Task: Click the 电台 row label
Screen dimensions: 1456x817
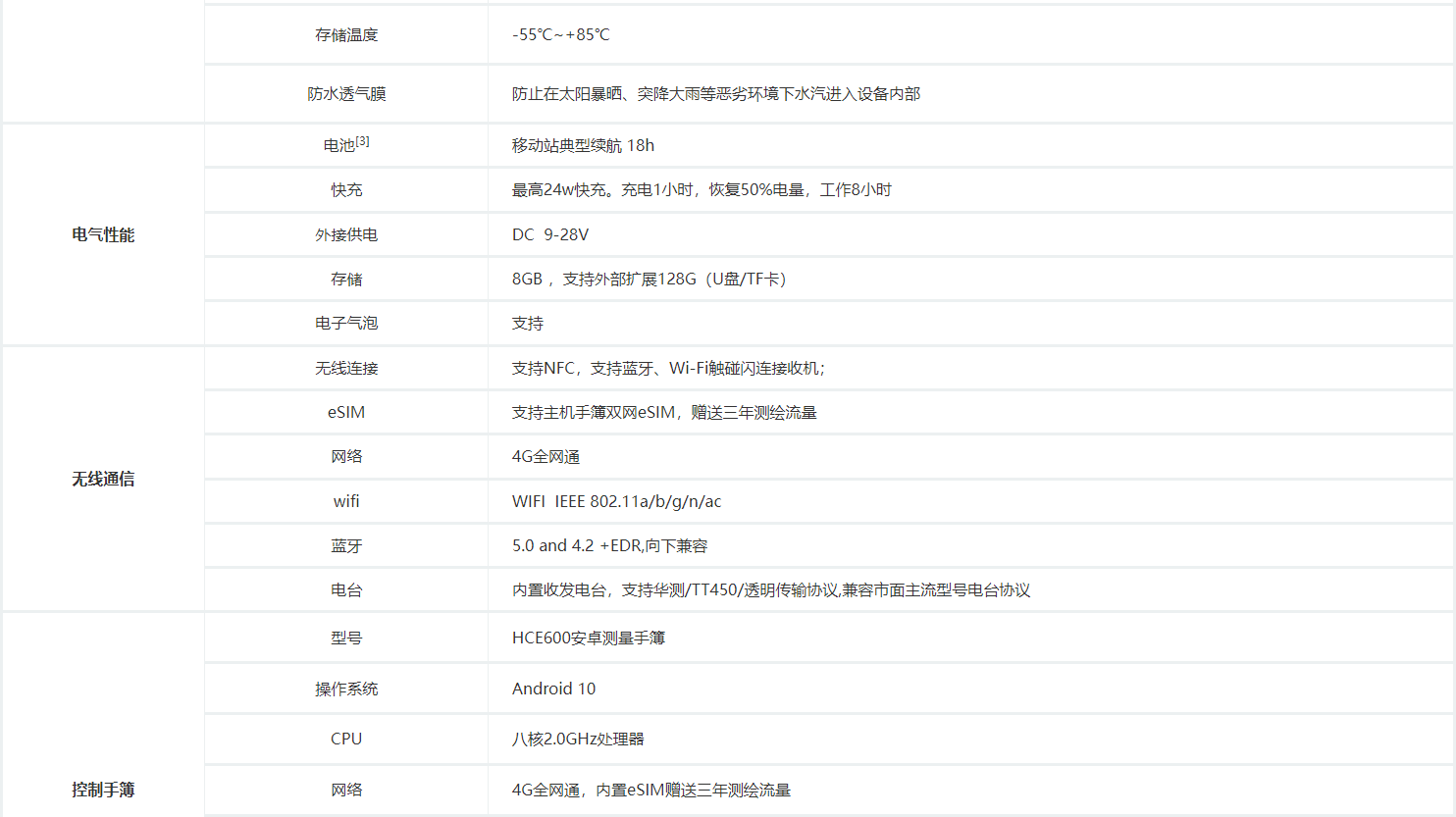Action: tap(346, 590)
